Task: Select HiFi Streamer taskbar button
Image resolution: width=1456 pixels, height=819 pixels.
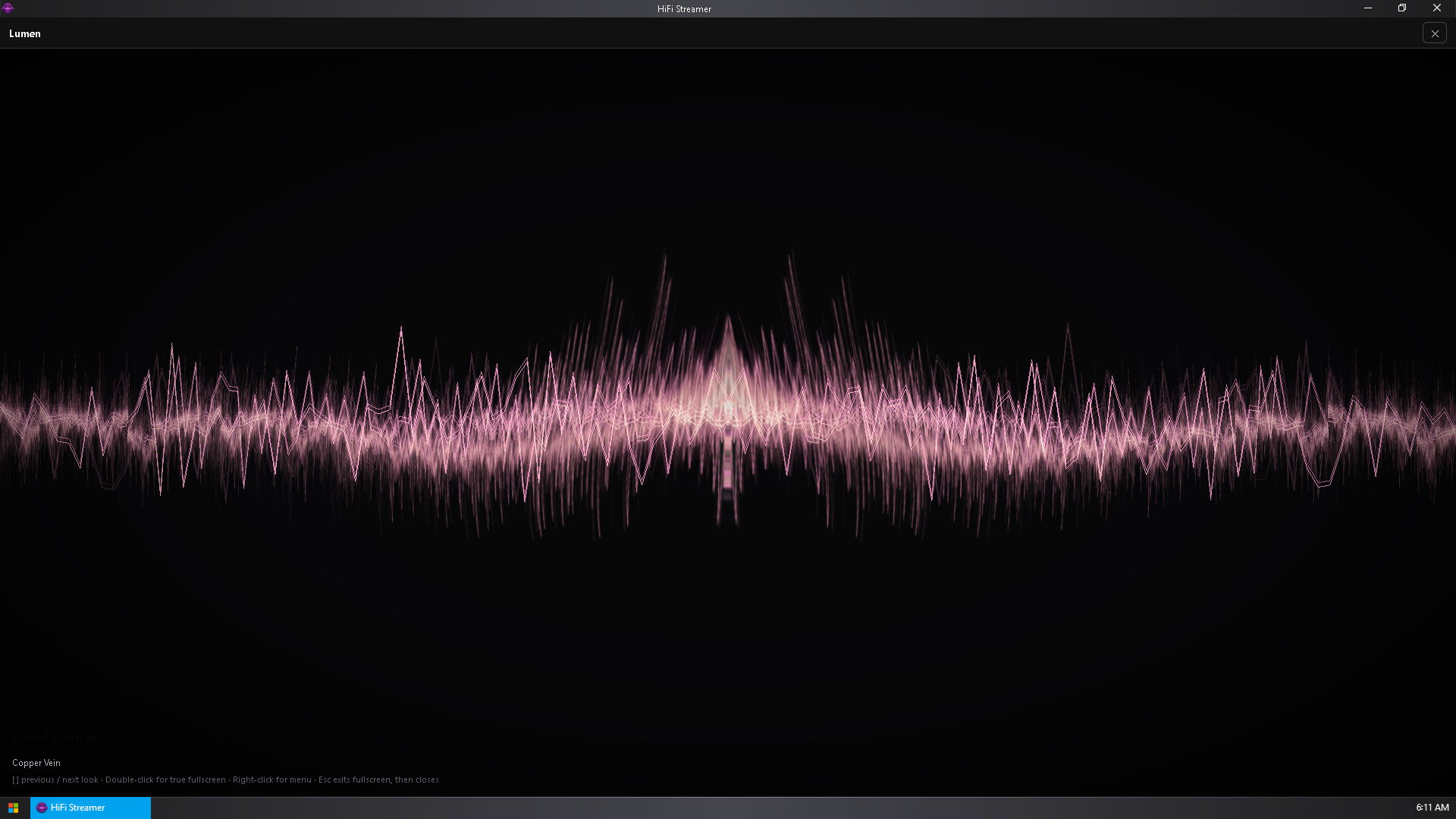Action: 90,808
